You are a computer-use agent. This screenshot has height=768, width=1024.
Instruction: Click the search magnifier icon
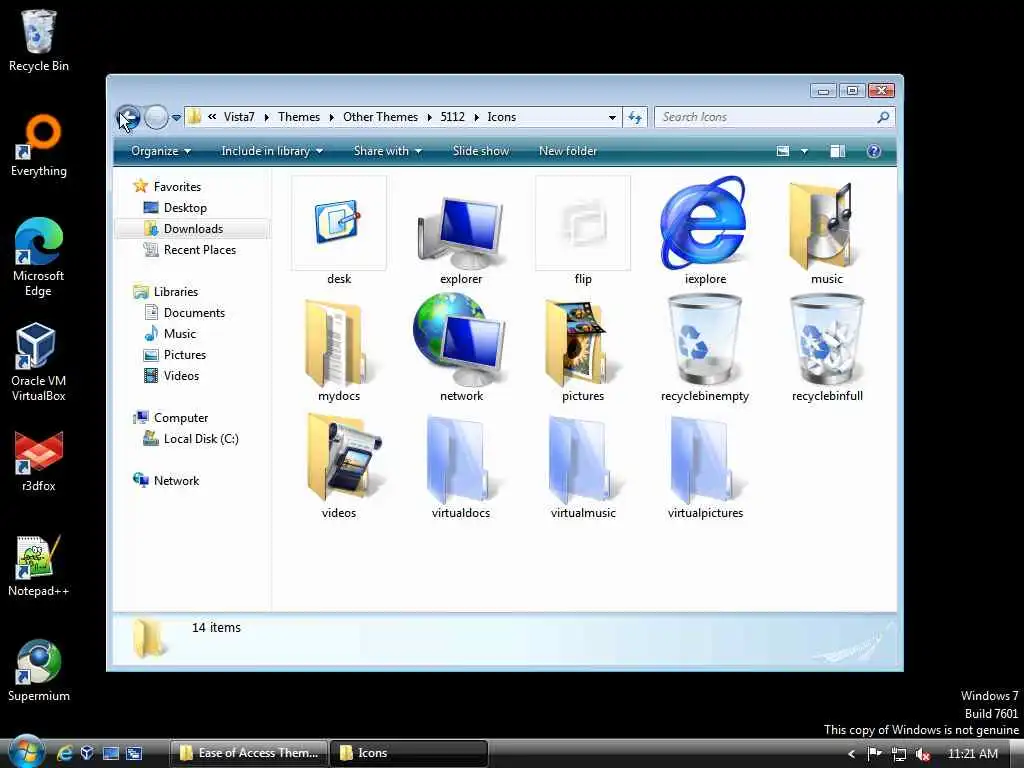click(x=883, y=117)
